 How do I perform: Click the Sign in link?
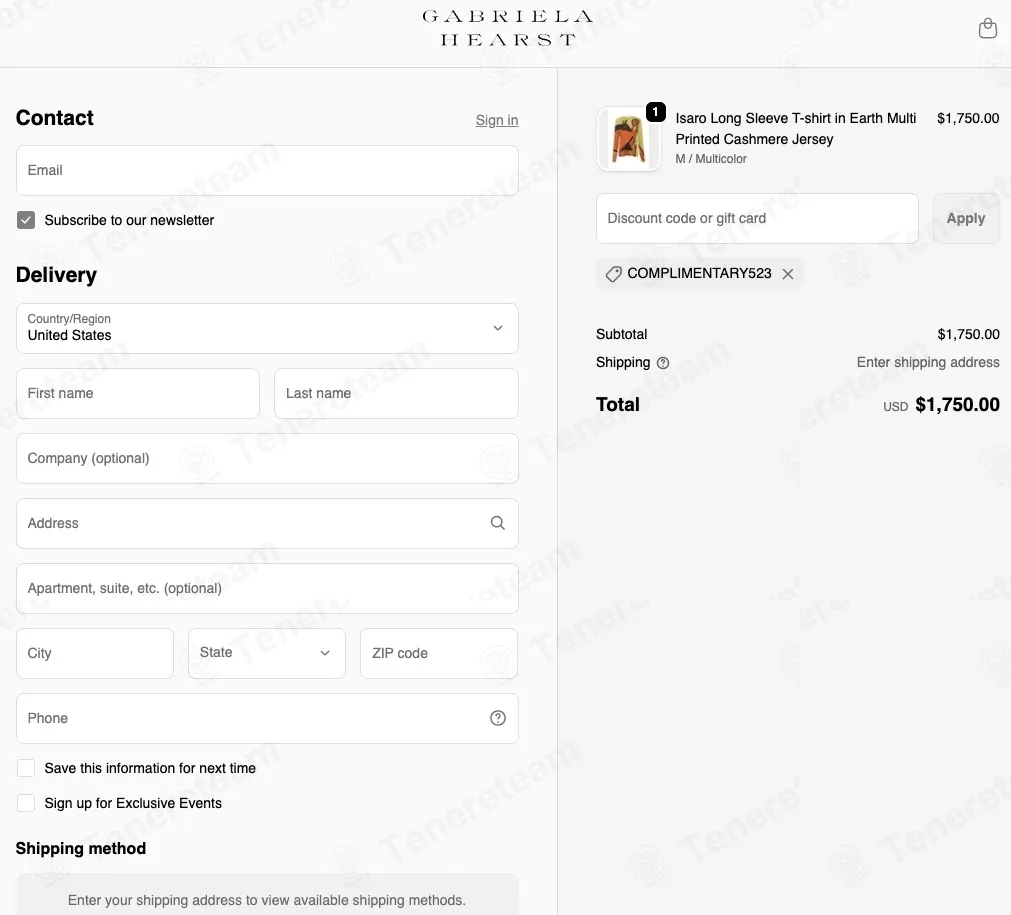pos(496,121)
